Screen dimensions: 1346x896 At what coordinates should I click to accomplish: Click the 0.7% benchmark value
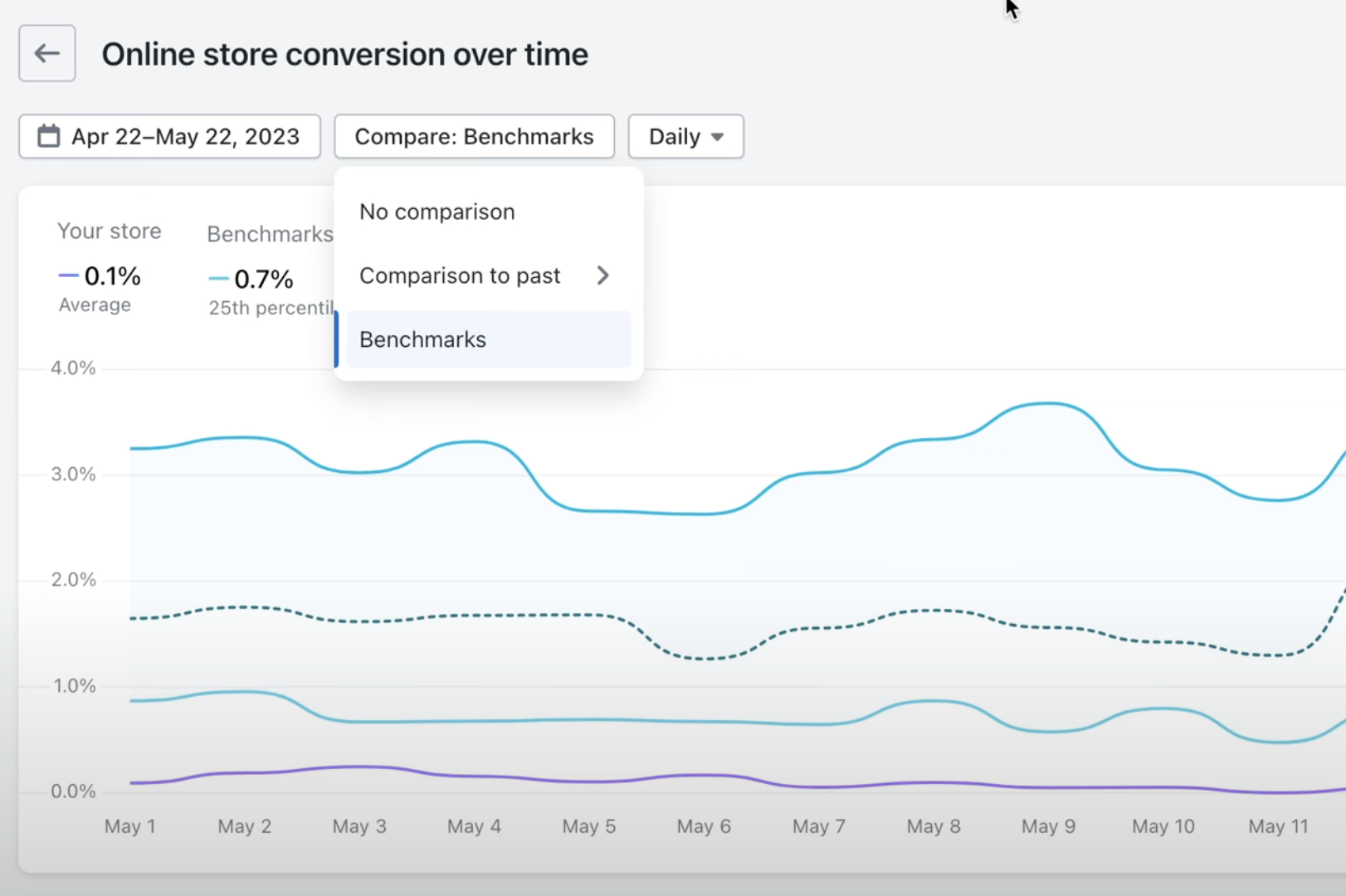point(264,279)
